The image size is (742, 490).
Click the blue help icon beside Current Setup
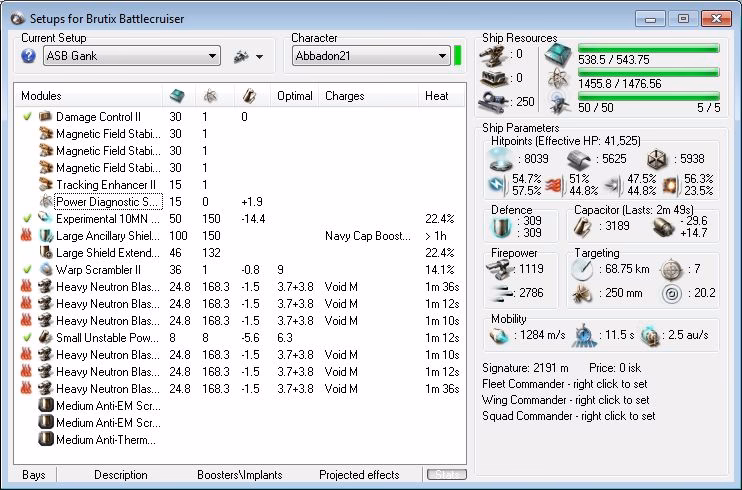[x=28, y=56]
